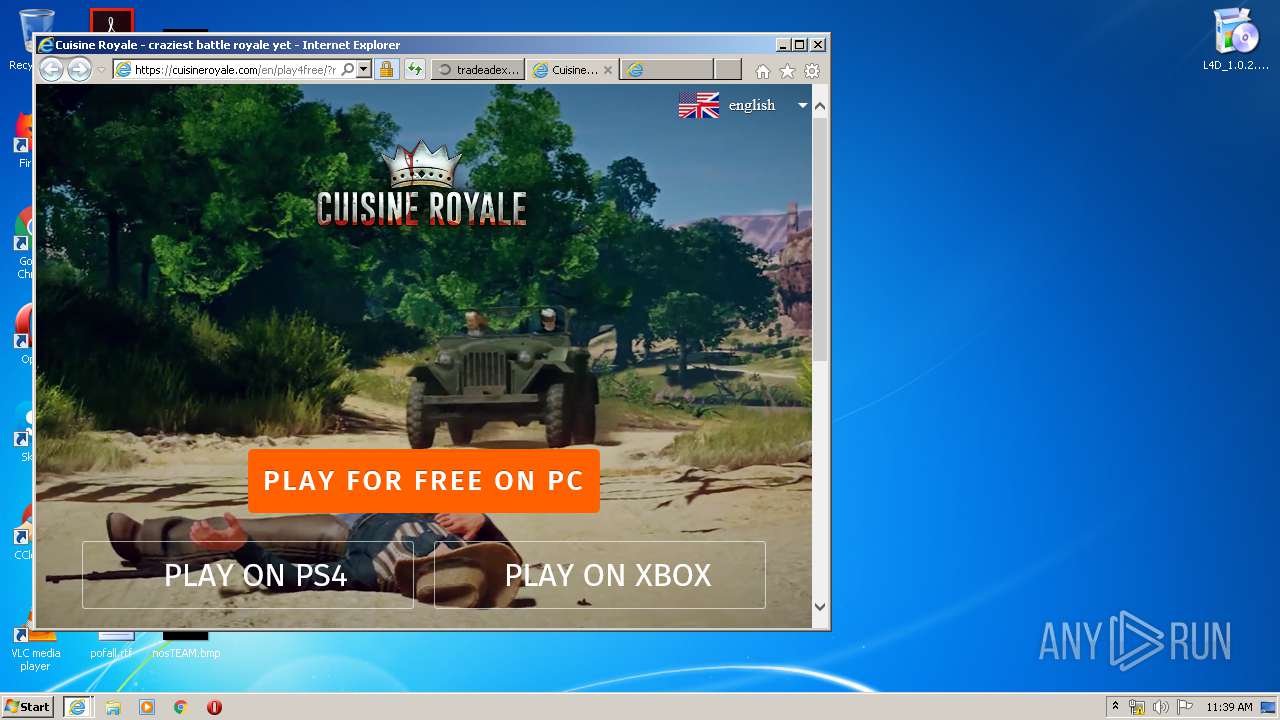Click the address bar URL field

tap(235, 70)
